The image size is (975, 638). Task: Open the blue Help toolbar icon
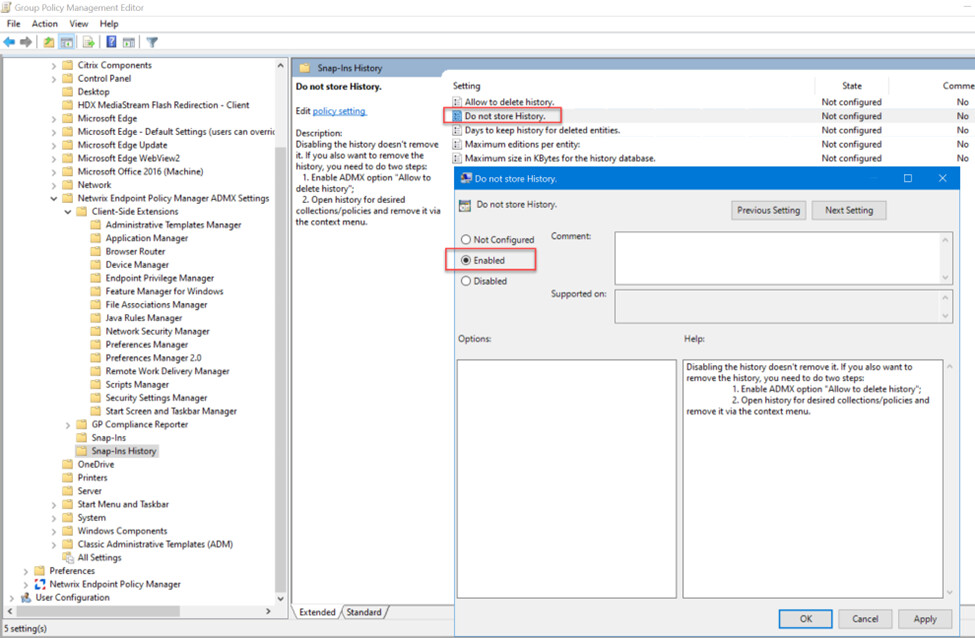(x=112, y=42)
